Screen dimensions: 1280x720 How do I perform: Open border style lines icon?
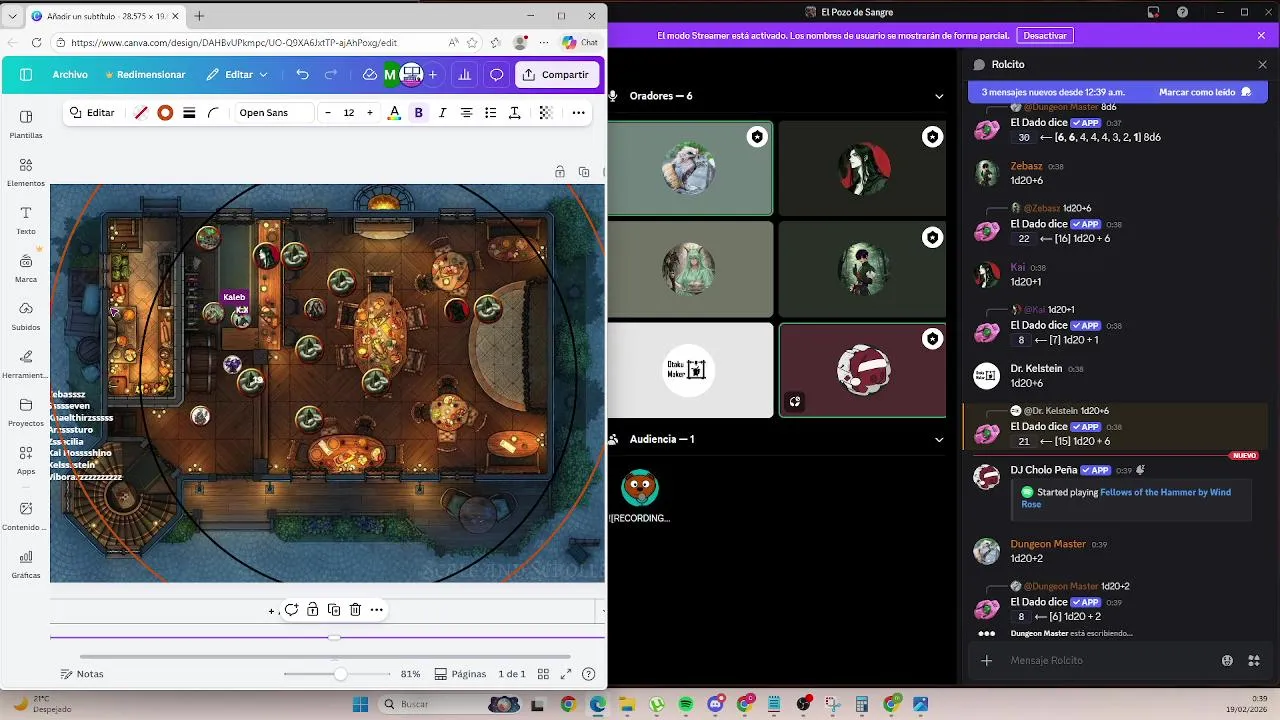point(189,113)
